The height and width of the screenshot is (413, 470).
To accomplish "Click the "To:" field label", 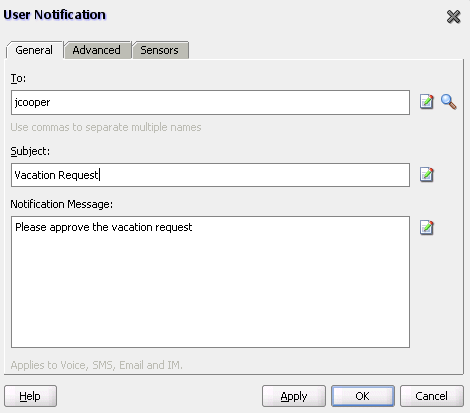I will [x=18, y=78].
